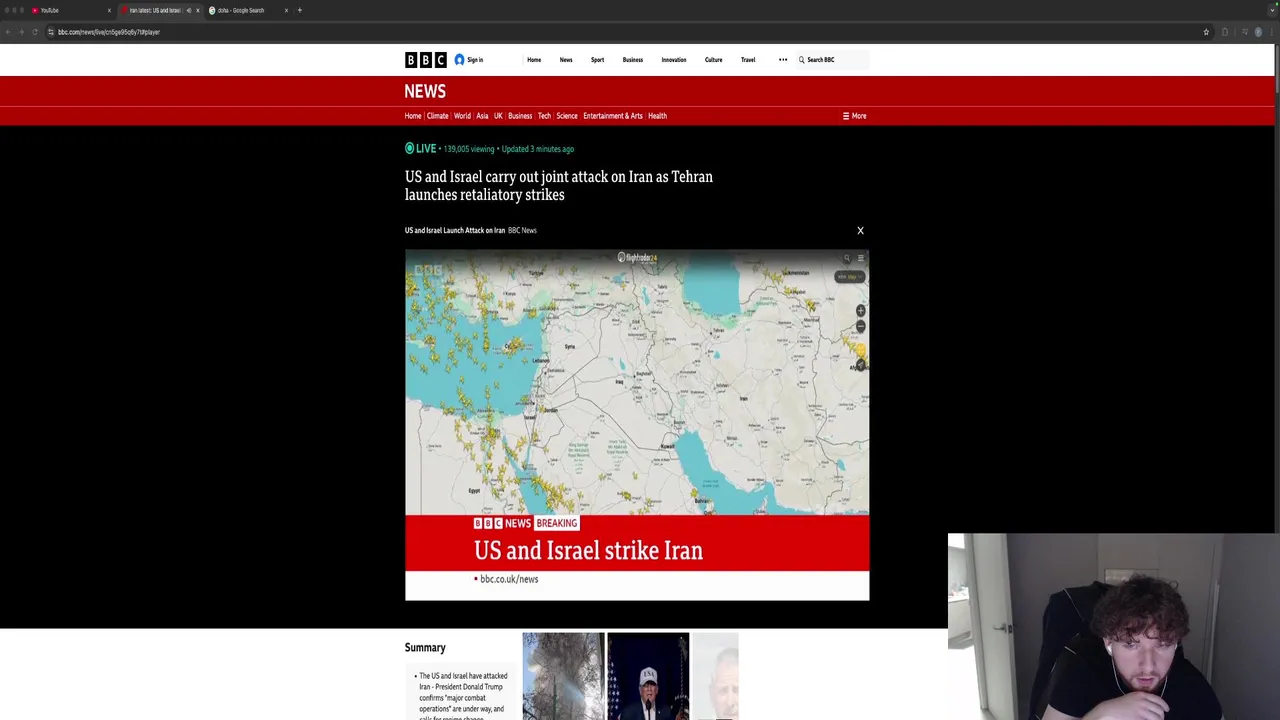The width and height of the screenshot is (1280, 720).
Task: Mute the BBC tab audio icon
Action: 188,10
